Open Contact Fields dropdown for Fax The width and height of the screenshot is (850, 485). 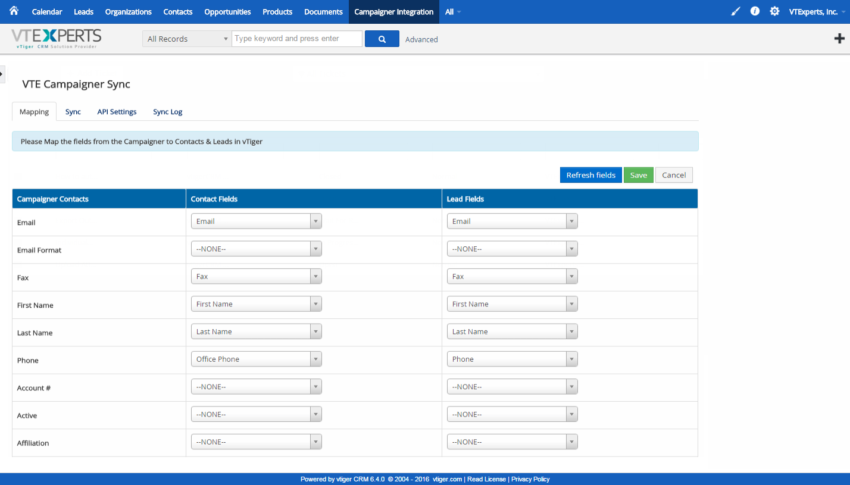click(256, 276)
